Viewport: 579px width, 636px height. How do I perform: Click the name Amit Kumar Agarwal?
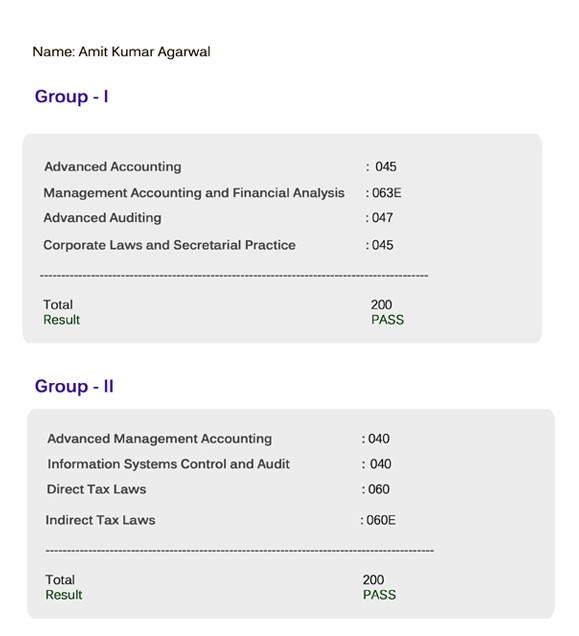(x=144, y=52)
